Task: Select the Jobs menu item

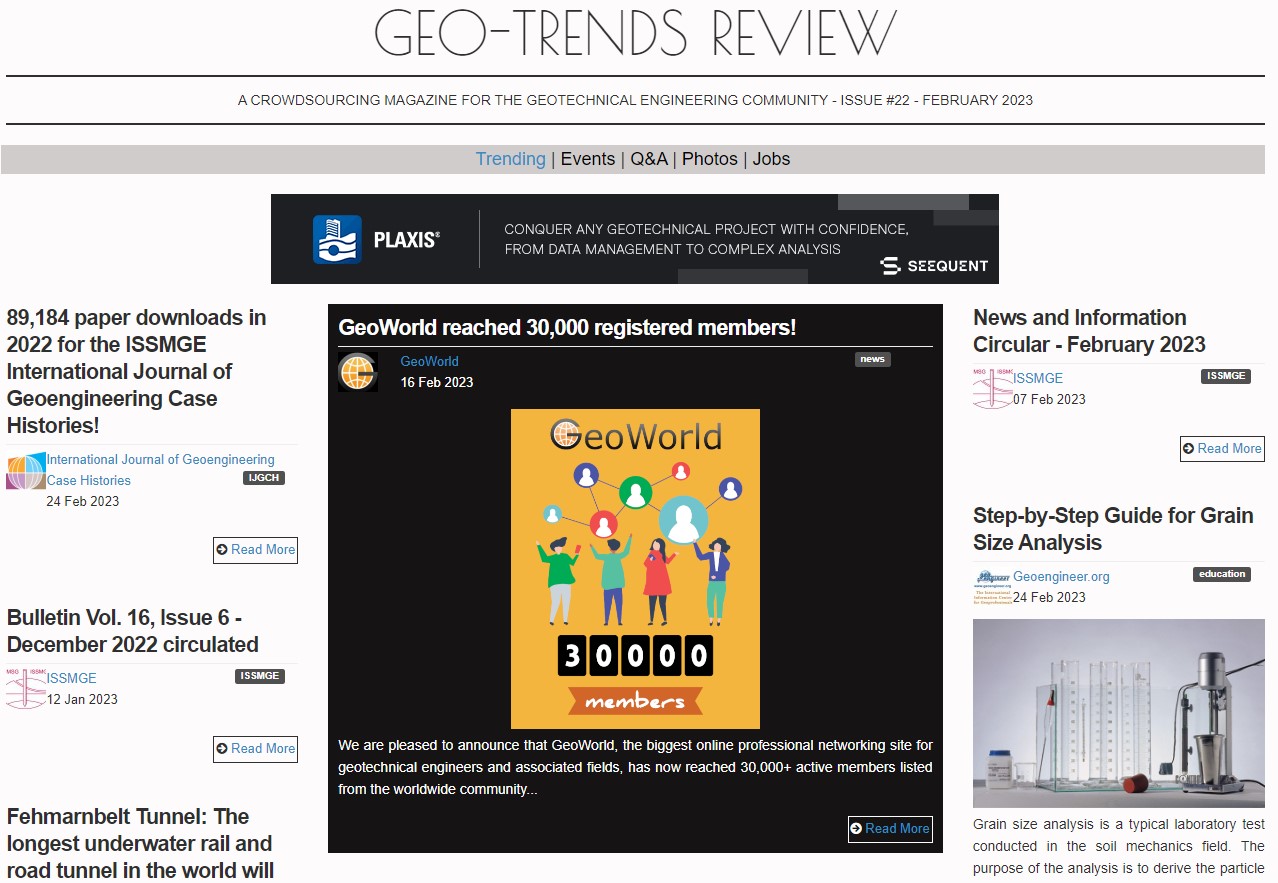Action: pos(771,159)
